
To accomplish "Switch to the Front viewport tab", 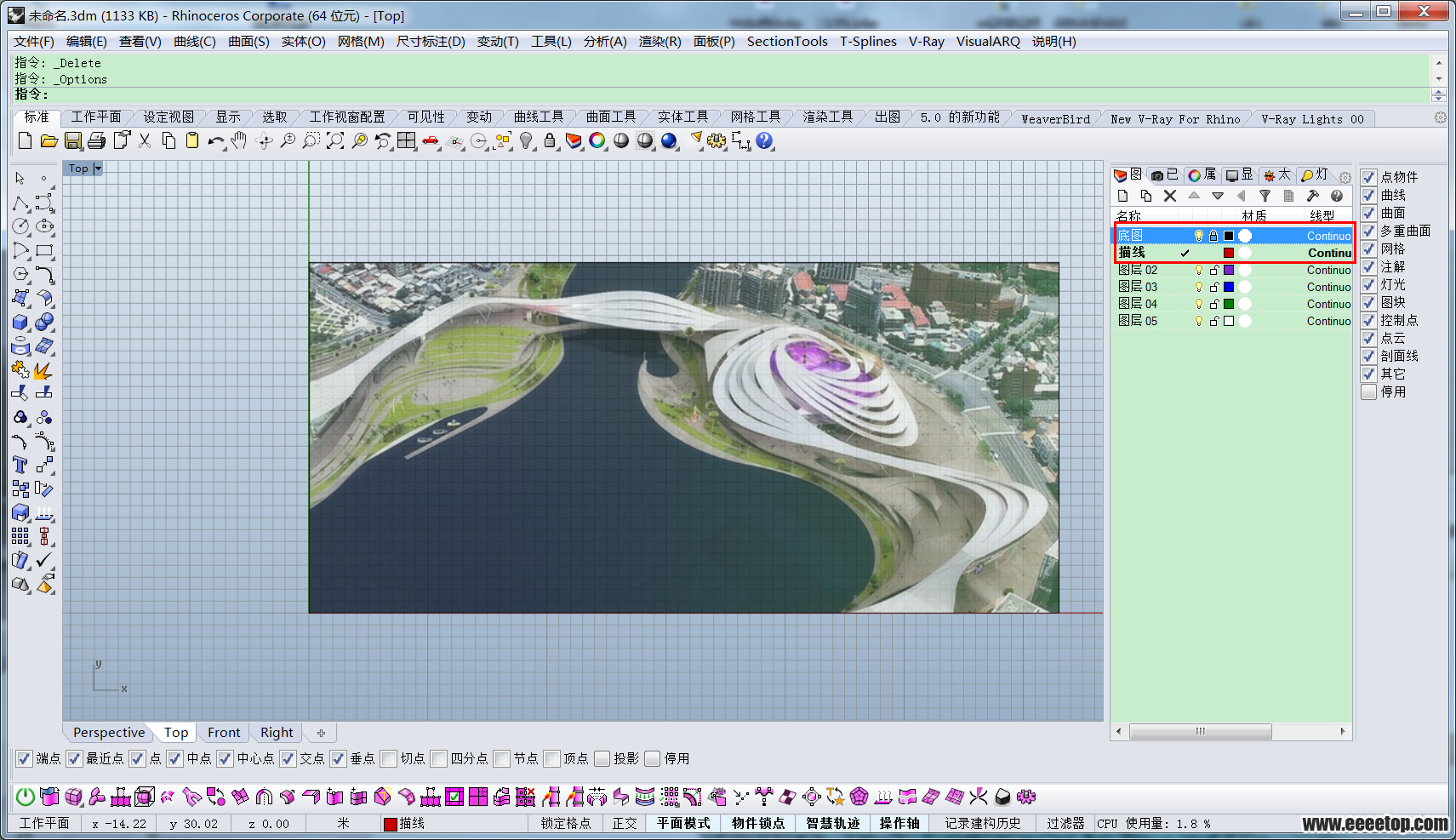I will (224, 732).
